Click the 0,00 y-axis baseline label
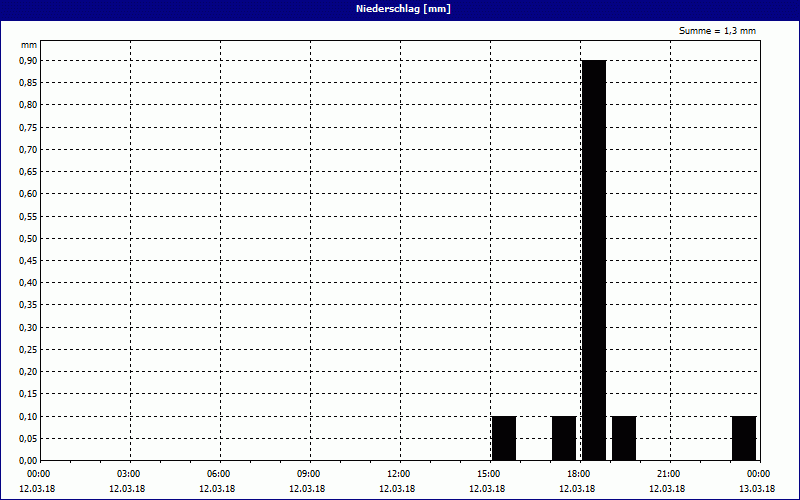The height and width of the screenshot is (500, 800). coord(29,461)
